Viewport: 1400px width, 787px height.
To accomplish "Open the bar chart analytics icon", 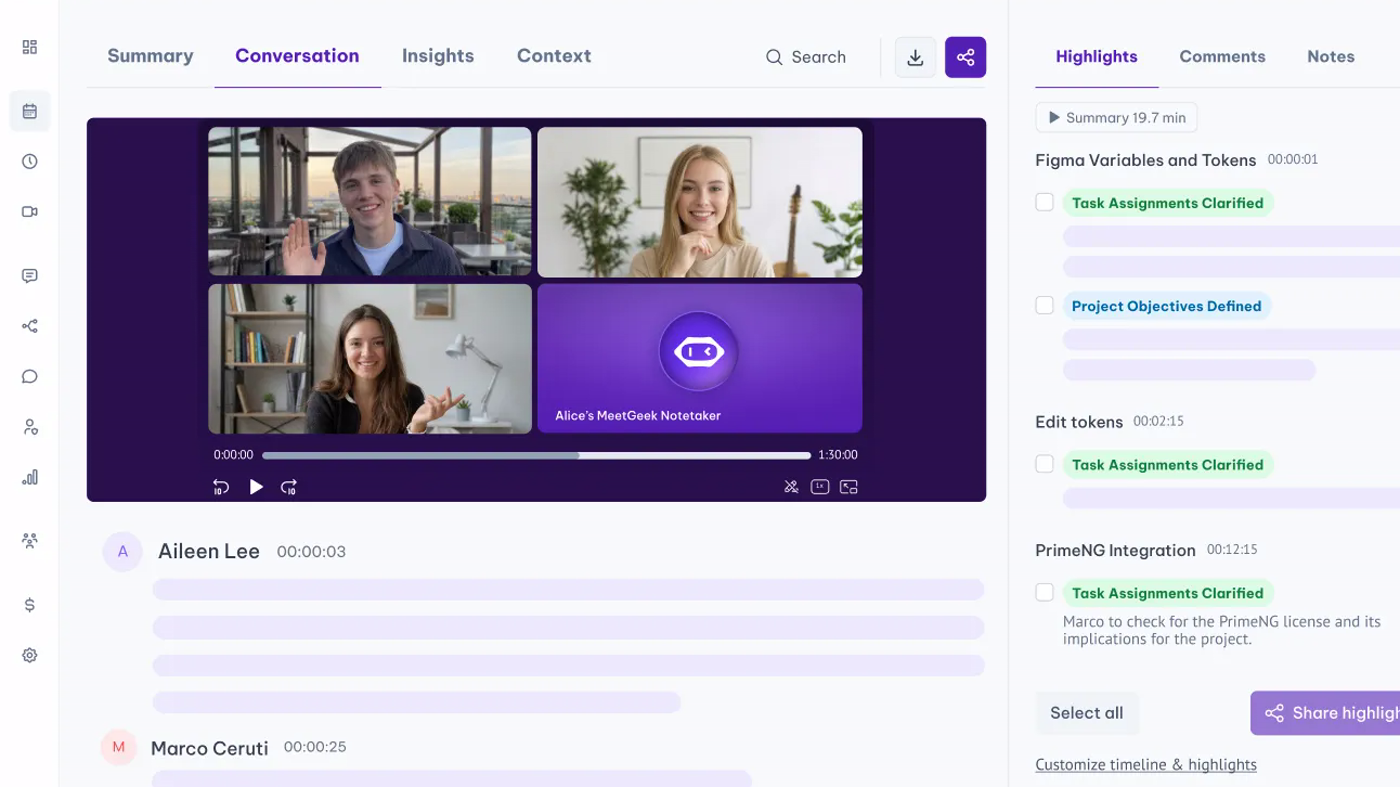I will pos(30,478).
